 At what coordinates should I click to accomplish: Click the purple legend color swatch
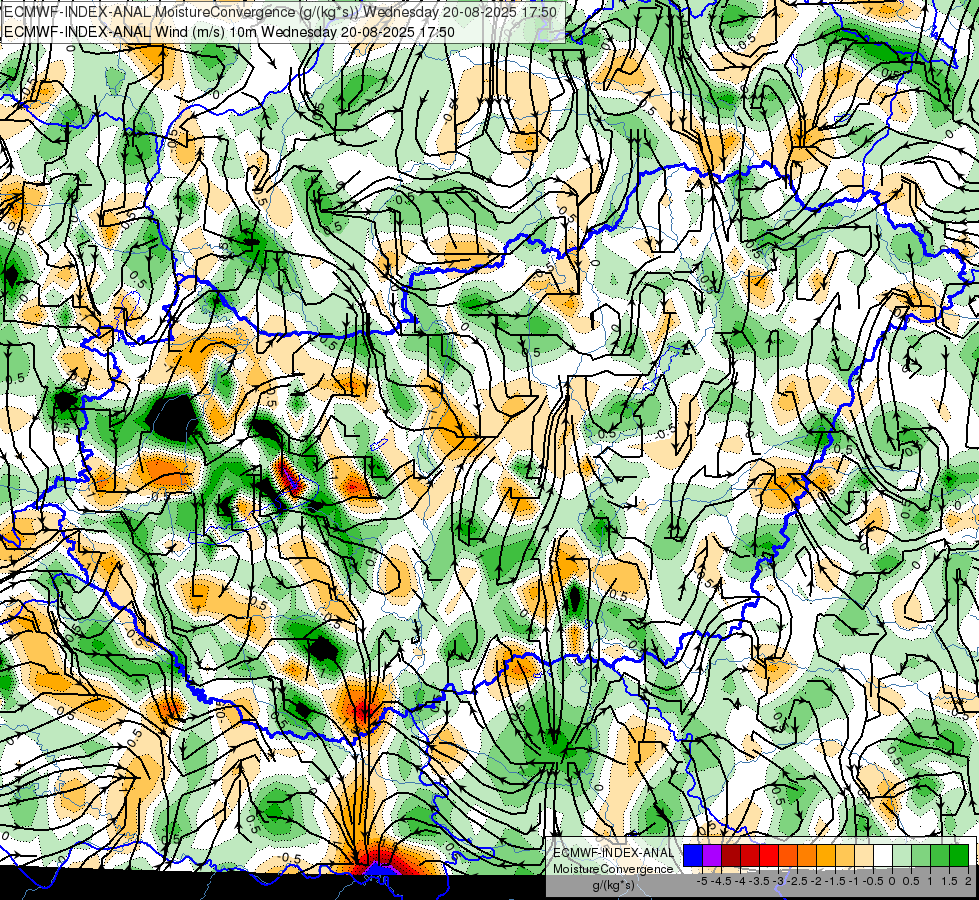(712, 856)
